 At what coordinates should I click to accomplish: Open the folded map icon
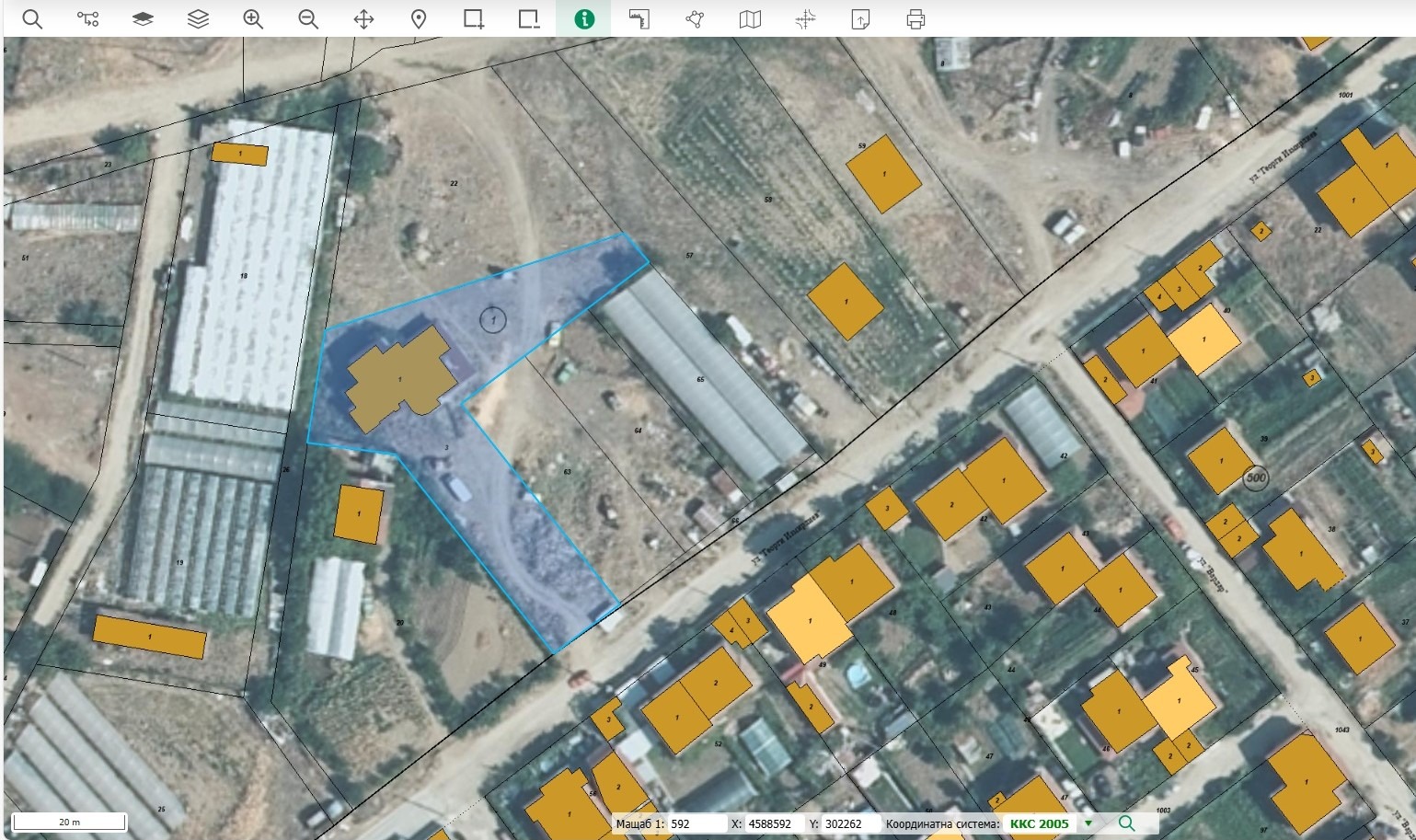tap(750, 19)
